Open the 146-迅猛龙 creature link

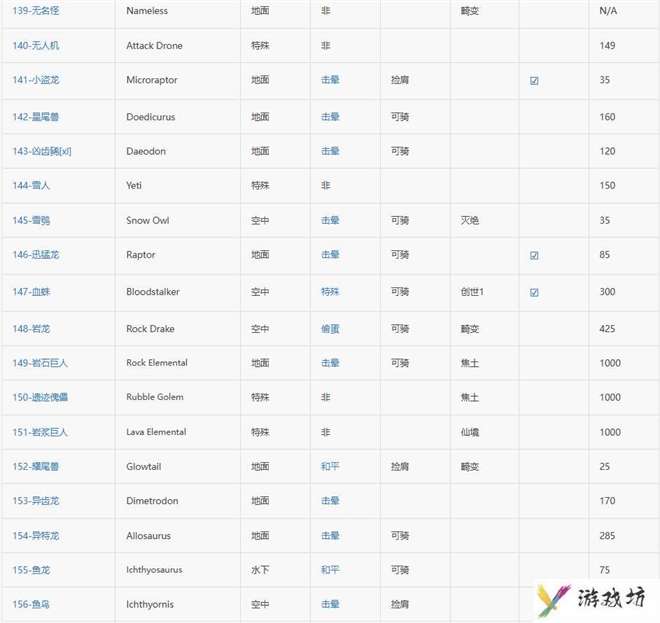36,255
